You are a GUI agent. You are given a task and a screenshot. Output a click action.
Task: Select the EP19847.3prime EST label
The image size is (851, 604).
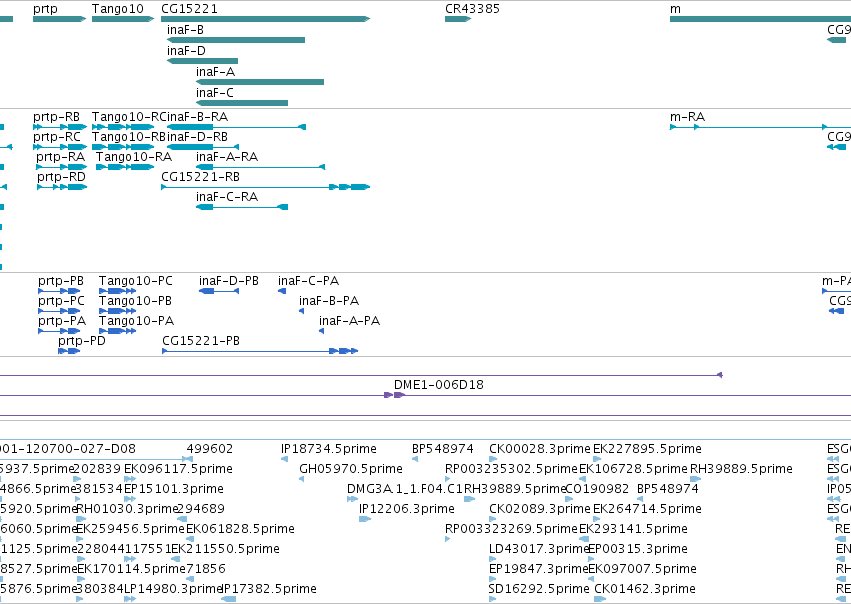coord(538,569)
